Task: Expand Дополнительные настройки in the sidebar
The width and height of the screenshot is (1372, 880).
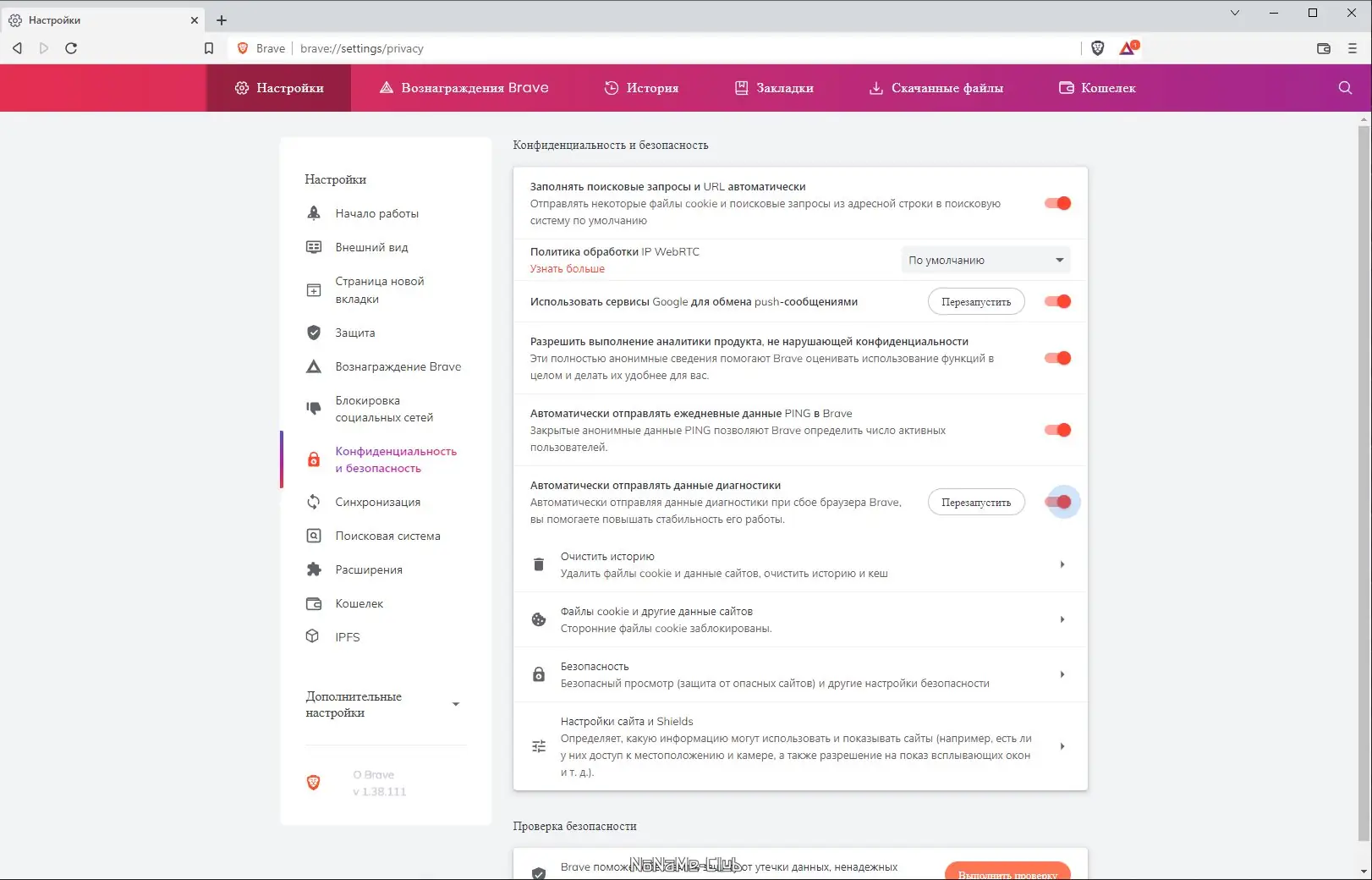Action: pyautogui.click(x=456, y=704)
